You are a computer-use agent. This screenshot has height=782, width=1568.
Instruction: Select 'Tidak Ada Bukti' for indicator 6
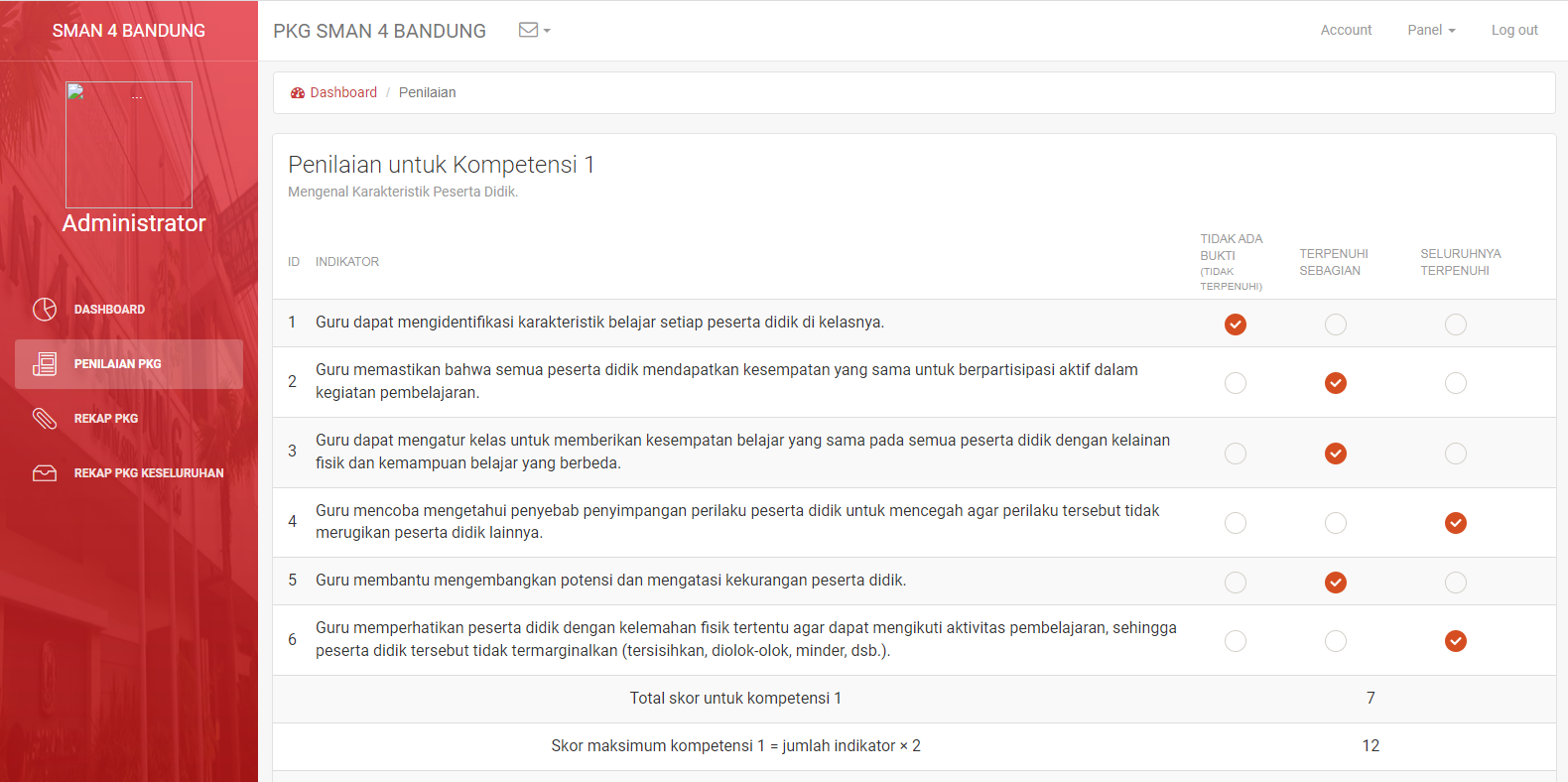pos(1236,641)
